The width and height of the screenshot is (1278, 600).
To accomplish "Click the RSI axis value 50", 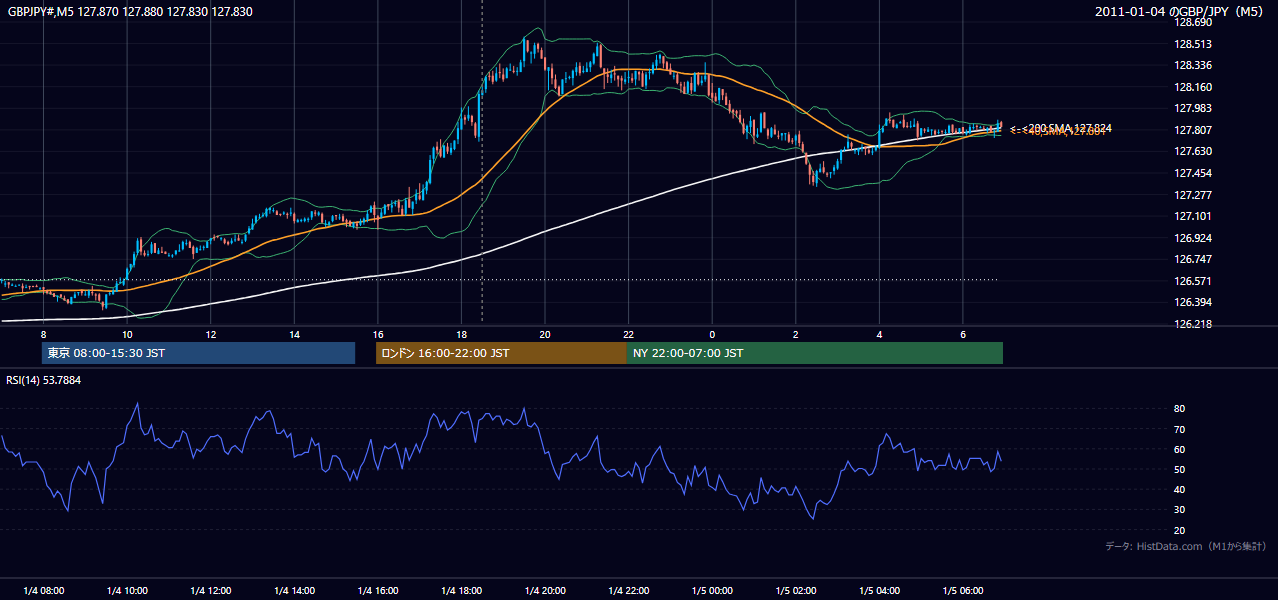I will (x=1180, y=469).
